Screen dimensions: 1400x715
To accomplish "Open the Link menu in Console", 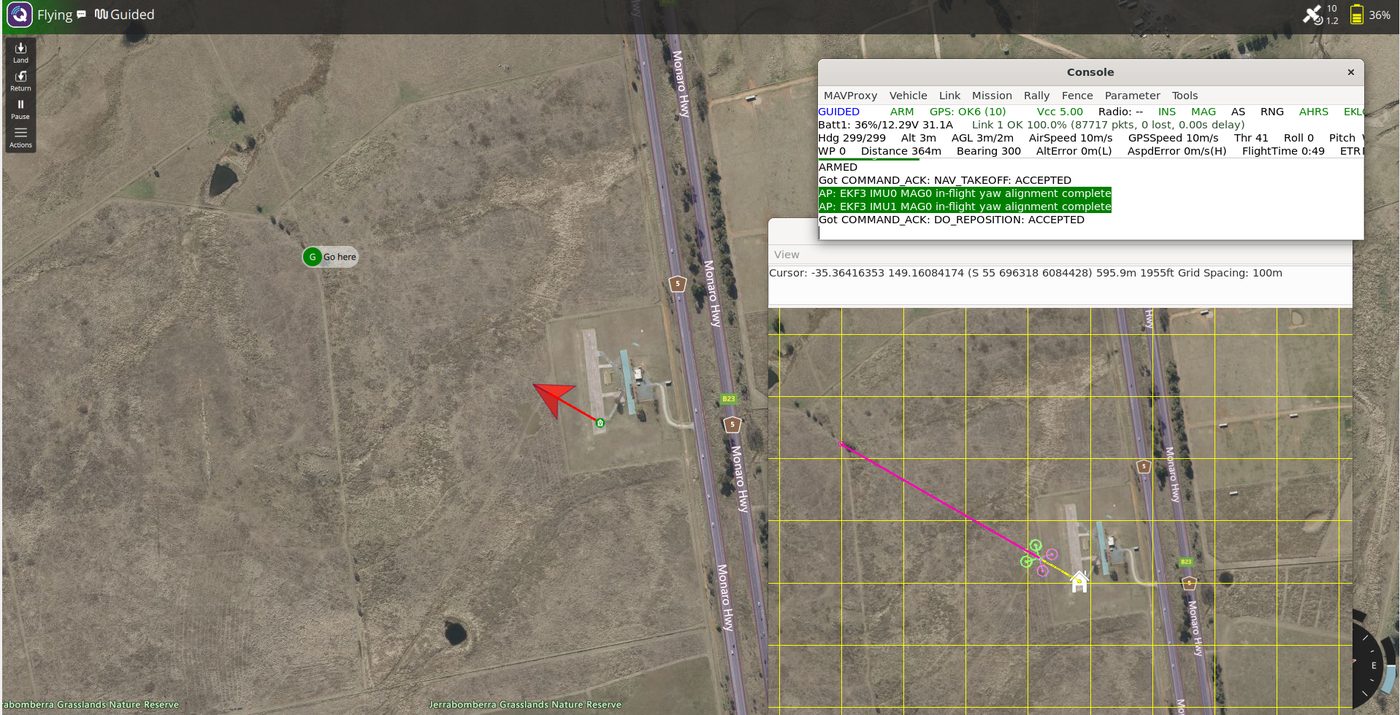I will pos(949,96).
